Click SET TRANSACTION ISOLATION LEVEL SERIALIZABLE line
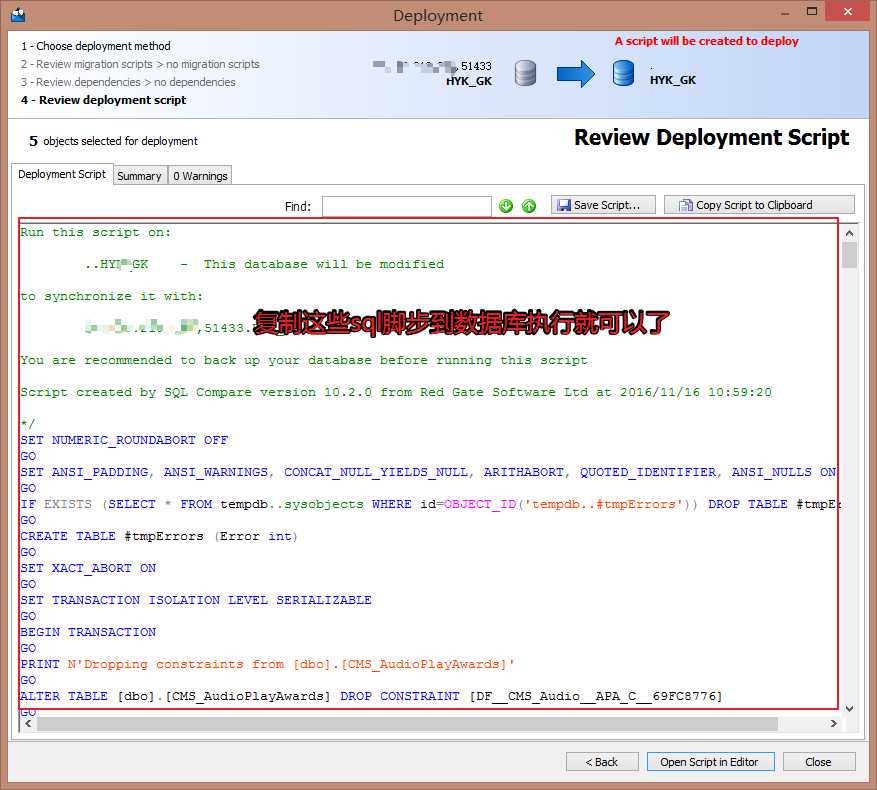The image size is (877, 790). 196,600
